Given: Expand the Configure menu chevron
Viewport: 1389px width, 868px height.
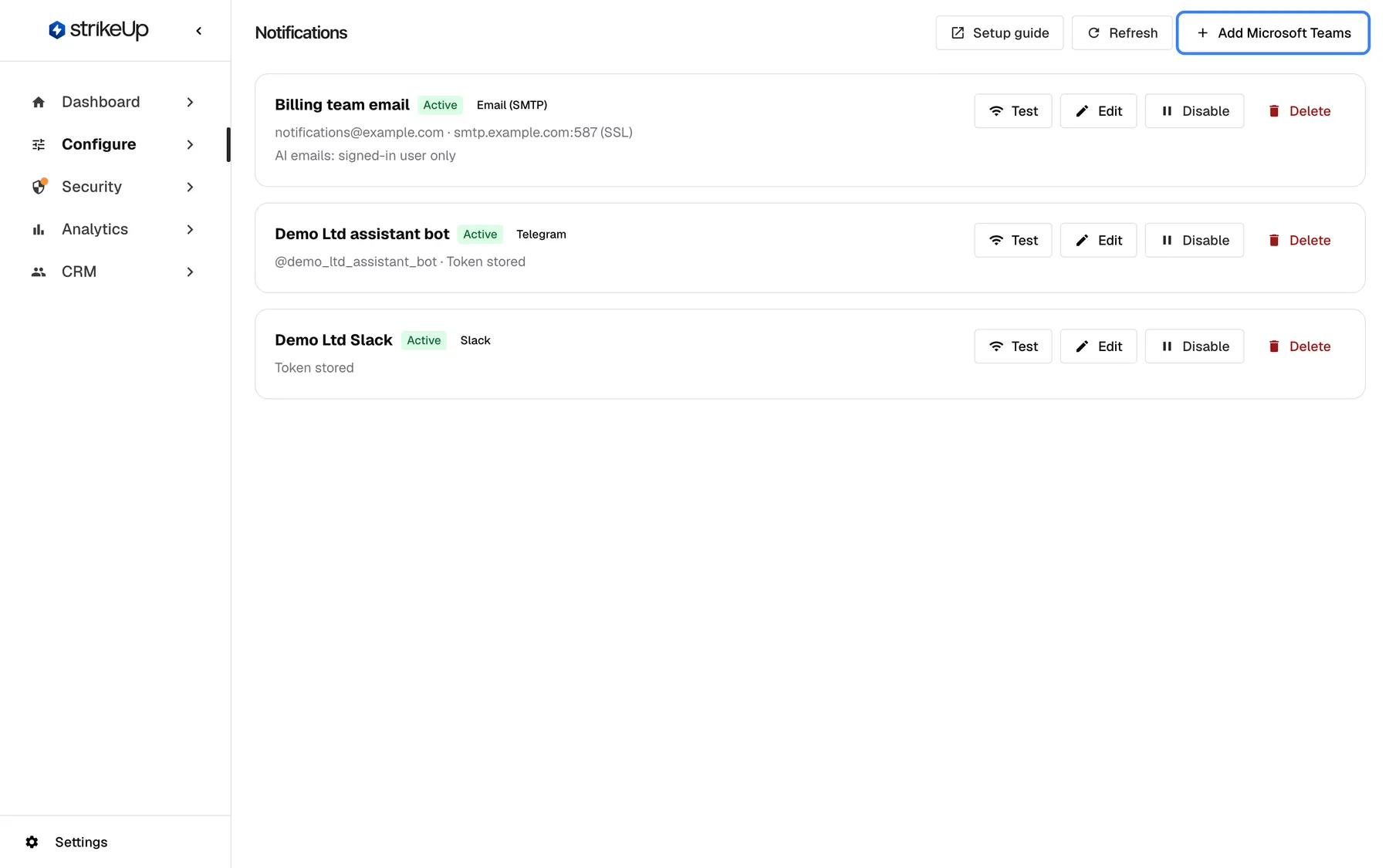Looking at the screenshot, I should (x=190, y=144).
